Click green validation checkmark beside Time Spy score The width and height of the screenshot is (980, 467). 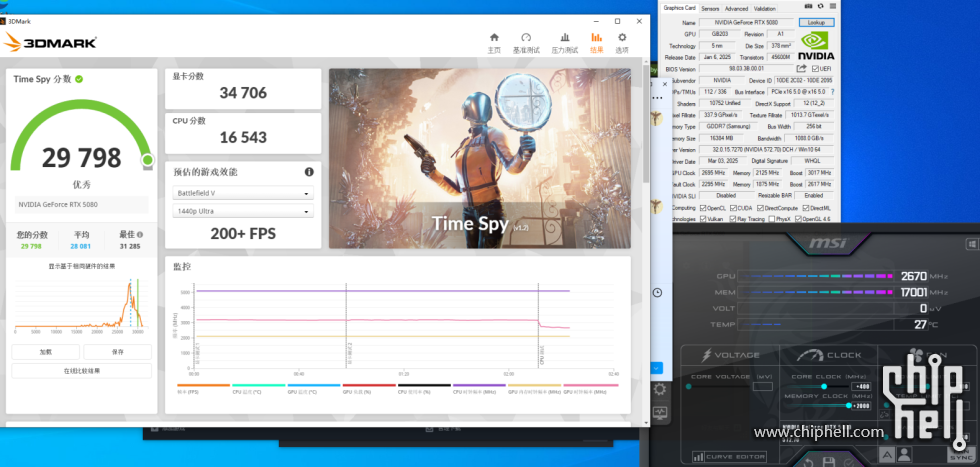click(79, 79)
